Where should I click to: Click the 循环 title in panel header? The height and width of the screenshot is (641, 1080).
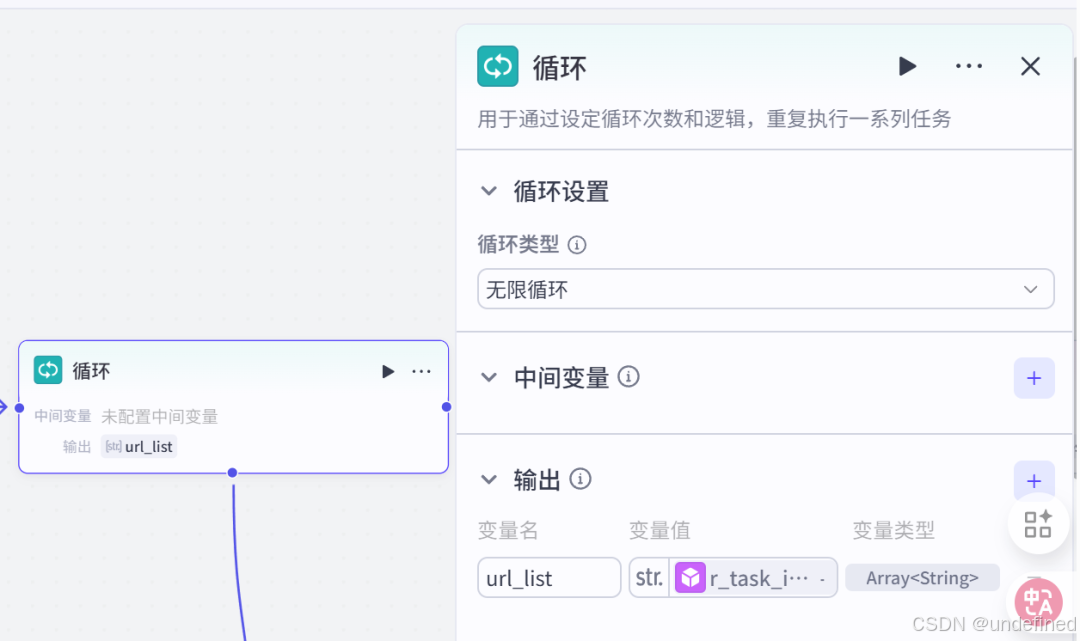point(559,68)
